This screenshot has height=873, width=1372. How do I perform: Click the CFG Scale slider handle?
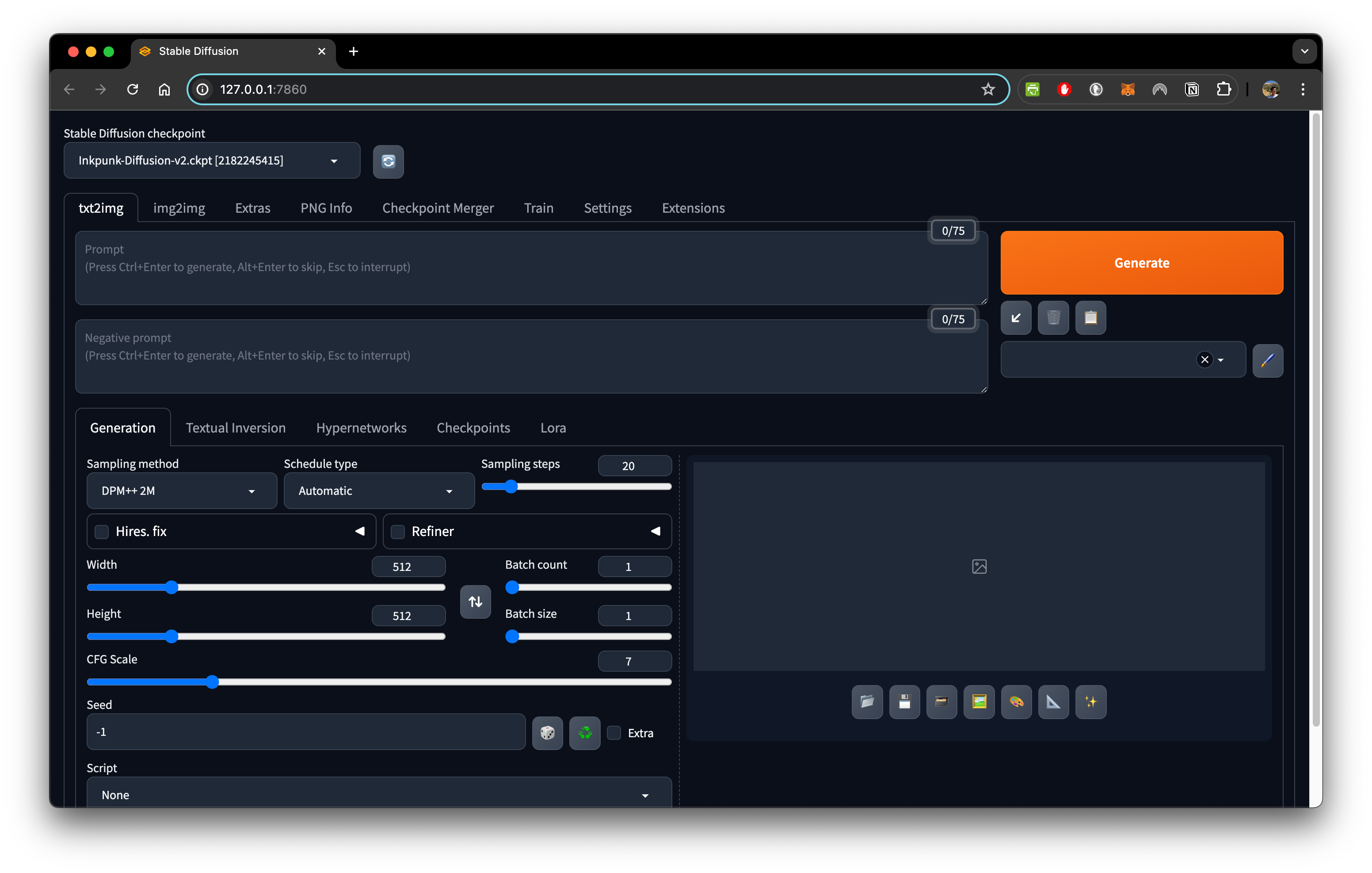[212, 682]
